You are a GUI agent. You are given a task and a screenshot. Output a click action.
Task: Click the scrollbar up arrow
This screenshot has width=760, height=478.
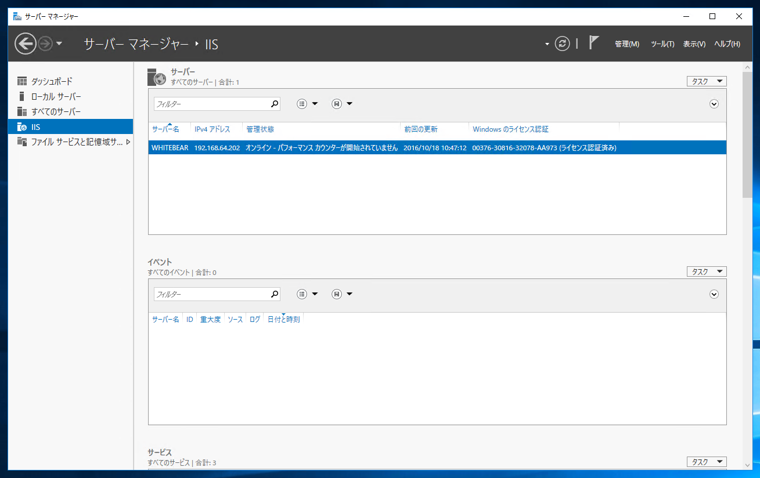click(747, 67)
